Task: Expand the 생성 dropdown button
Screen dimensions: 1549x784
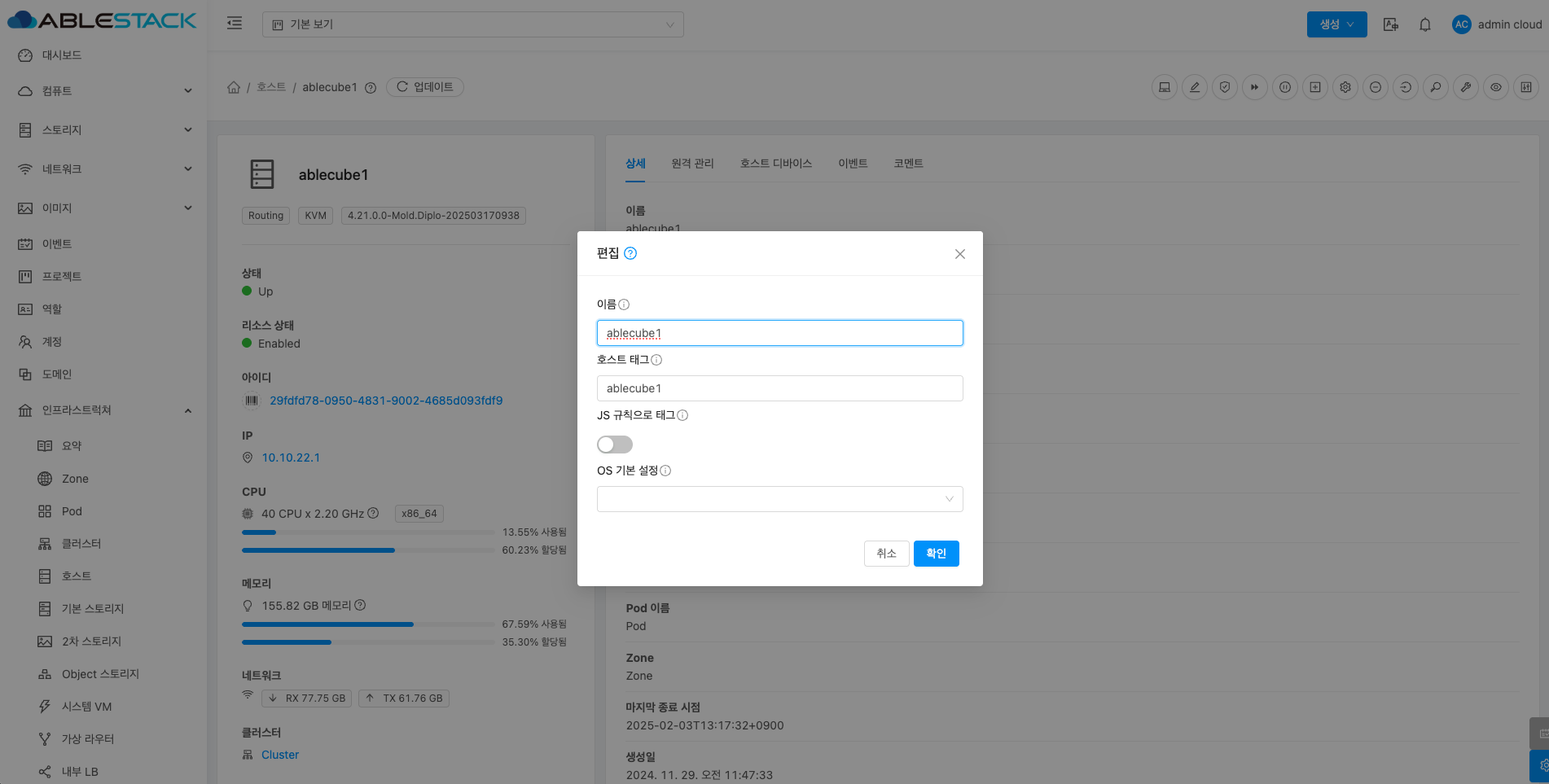Action: 1336,24
